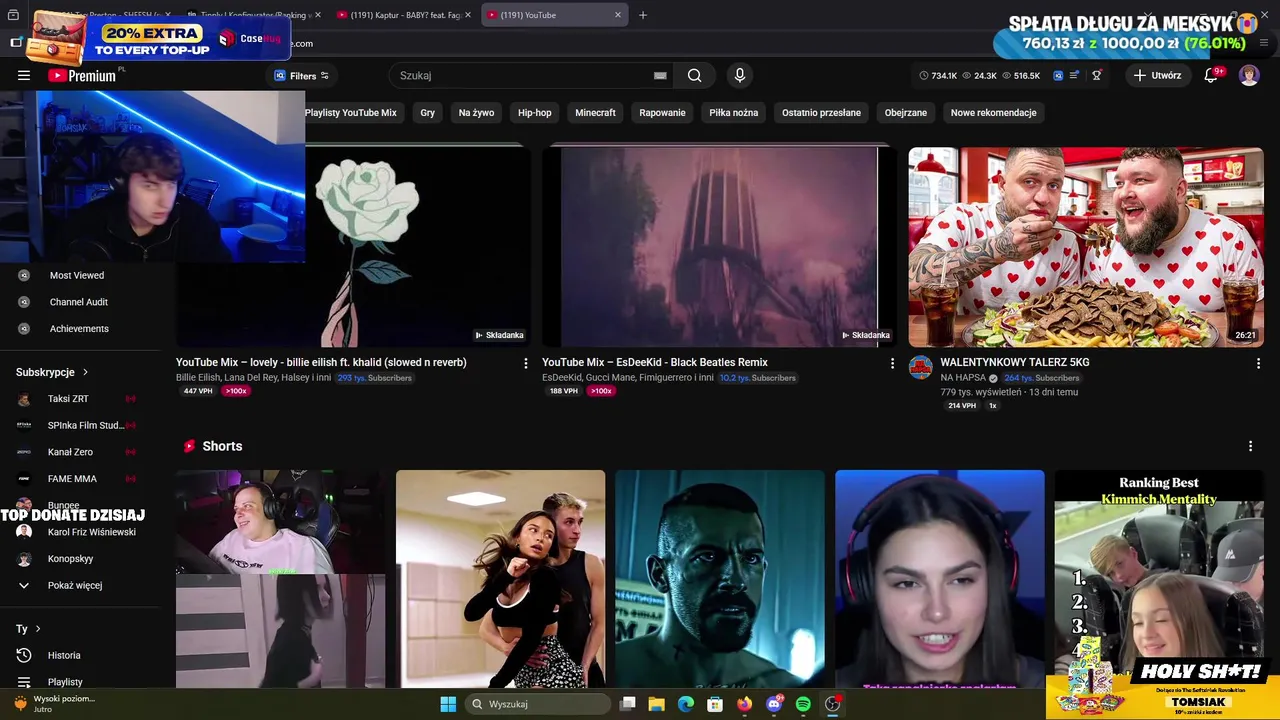This screenshot has height=720, width=1280.
Task: Go to YouTube Premium home logo
Action: (82, 75)
